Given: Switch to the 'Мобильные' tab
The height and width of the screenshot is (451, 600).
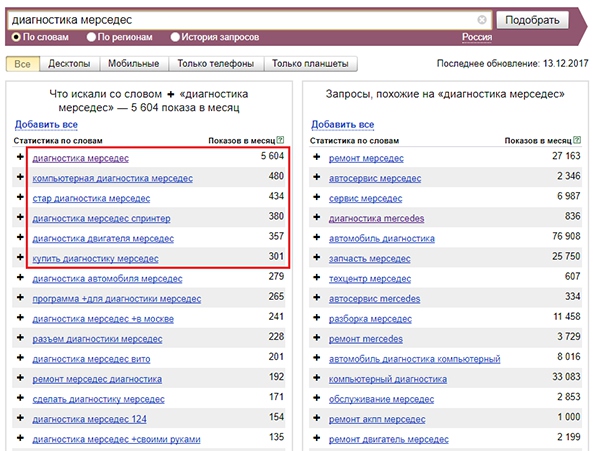Looking at the screenshot, I should 134,64.
